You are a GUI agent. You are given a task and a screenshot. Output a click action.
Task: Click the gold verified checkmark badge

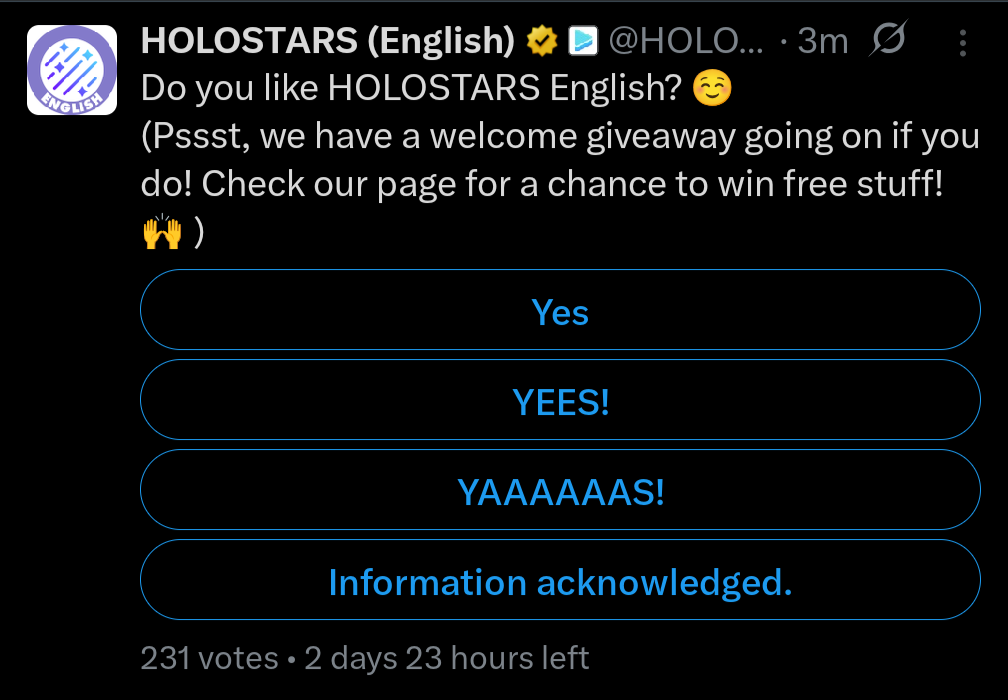point(542,41)
